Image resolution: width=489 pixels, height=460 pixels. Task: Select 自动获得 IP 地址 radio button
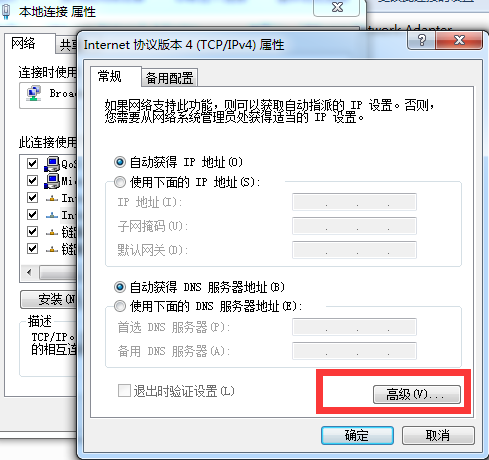coord(120,162)
